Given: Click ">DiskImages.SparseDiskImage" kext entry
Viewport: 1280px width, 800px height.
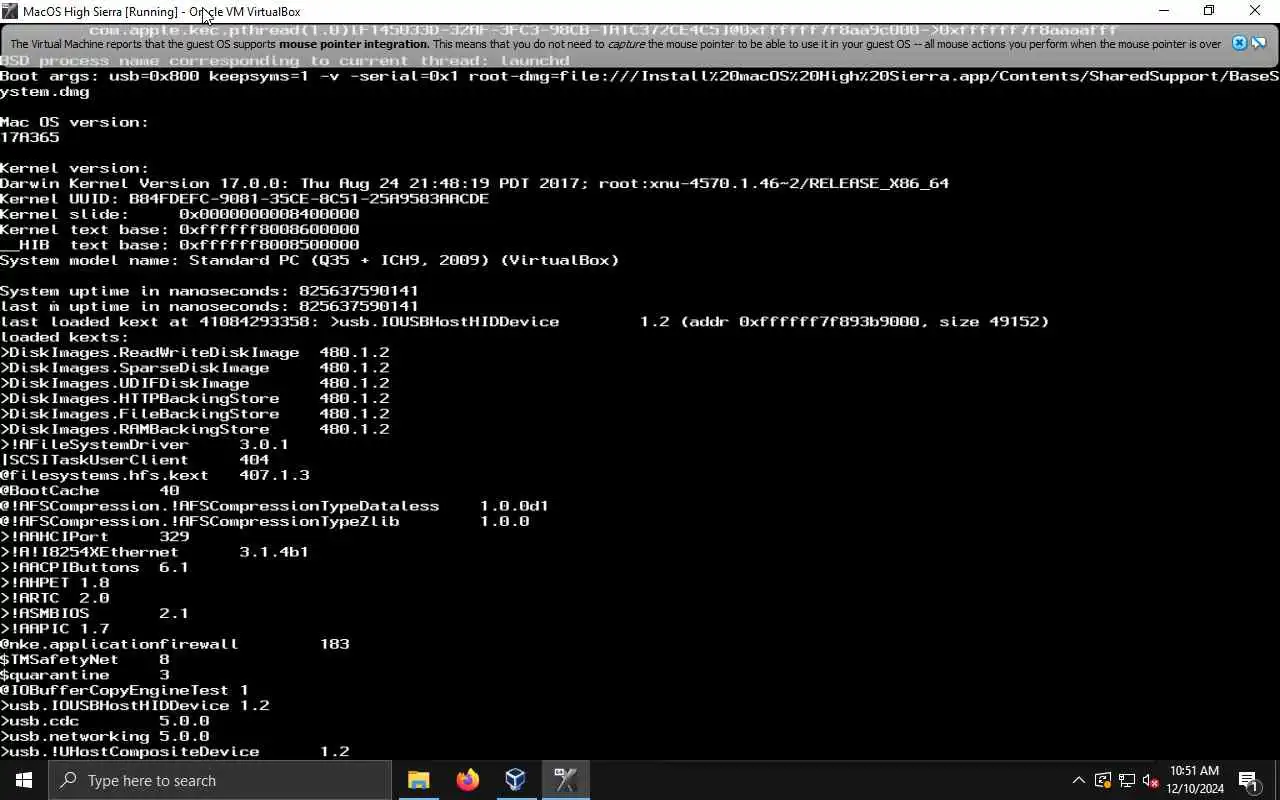Looking at the screenshot, I should click(x=194, y=368).
